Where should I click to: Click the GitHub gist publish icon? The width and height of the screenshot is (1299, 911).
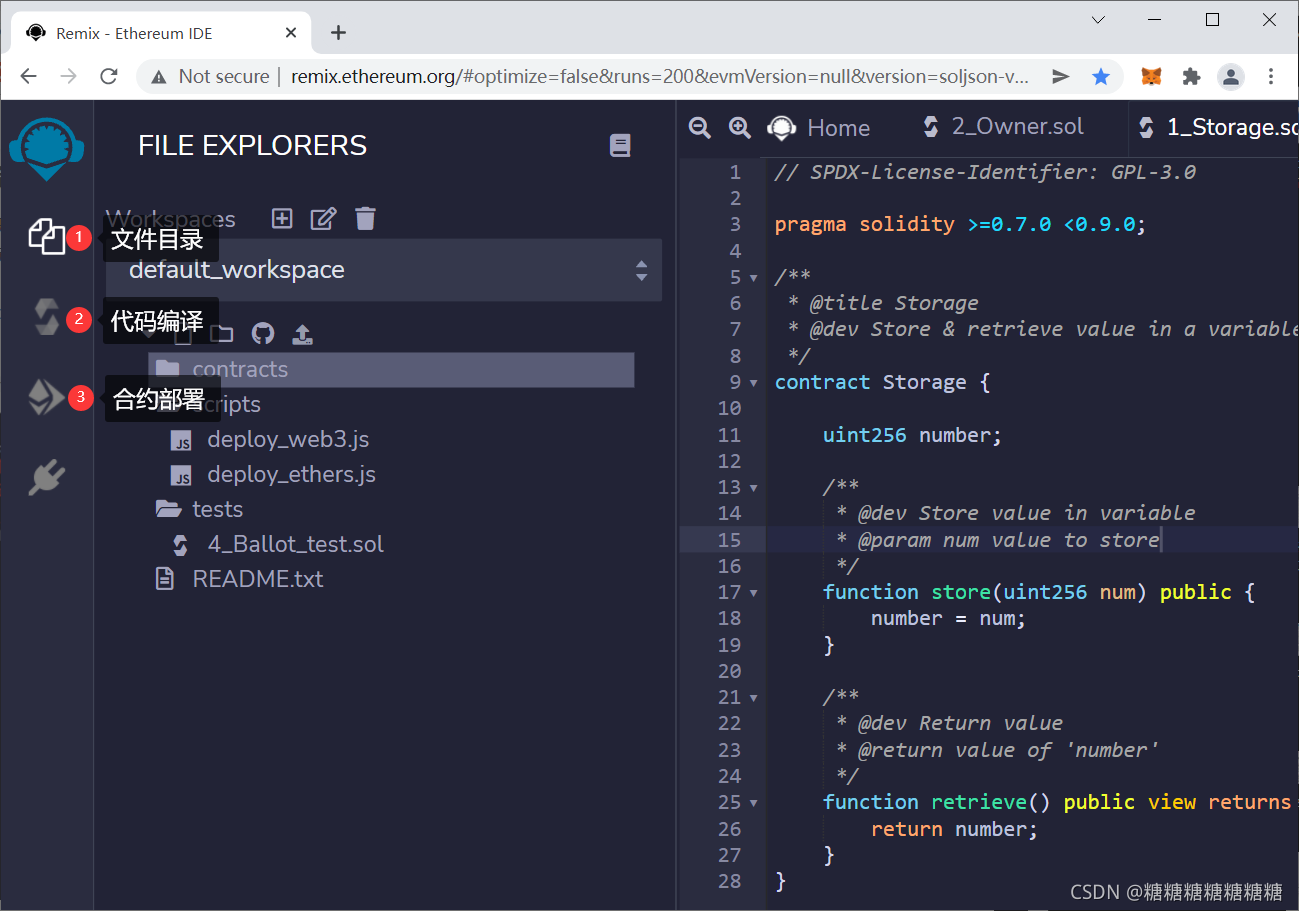click(262, 333)
